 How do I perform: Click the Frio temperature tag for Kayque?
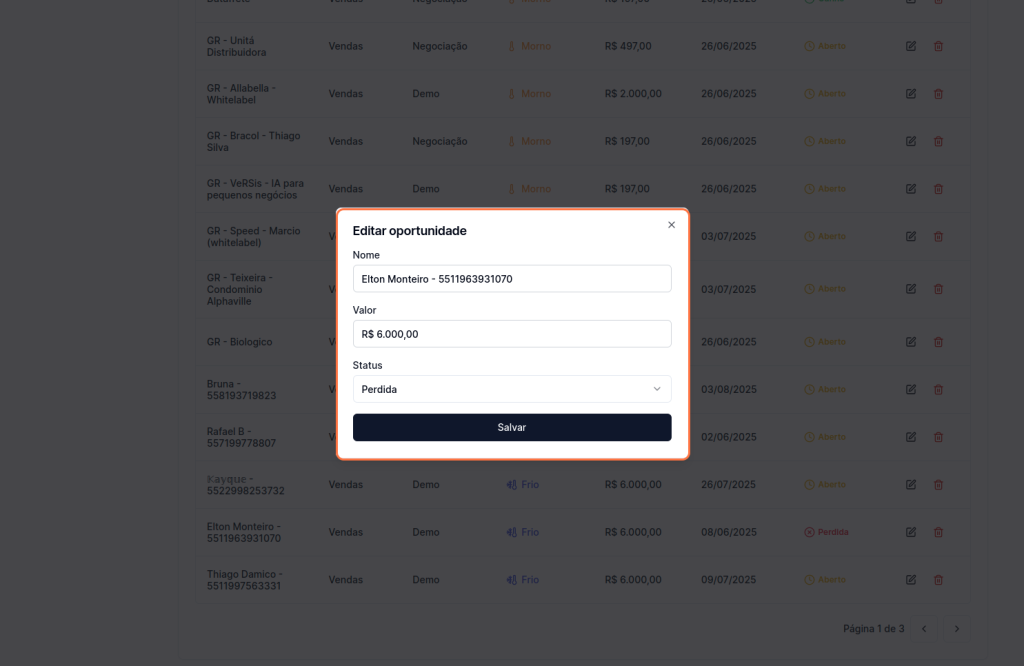523,485
